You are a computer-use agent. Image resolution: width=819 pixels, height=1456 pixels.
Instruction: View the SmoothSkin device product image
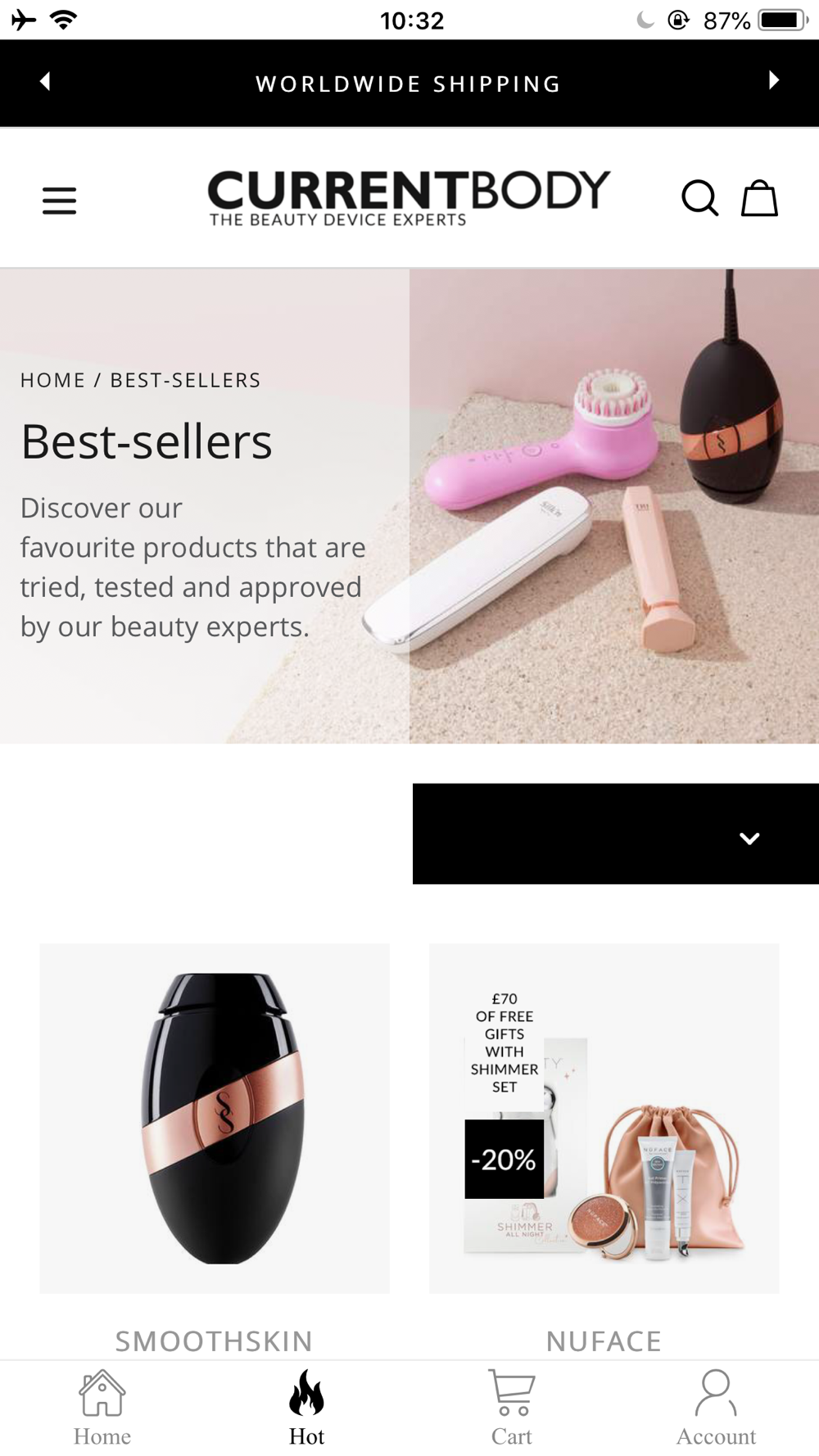[x=215, y=1119]
